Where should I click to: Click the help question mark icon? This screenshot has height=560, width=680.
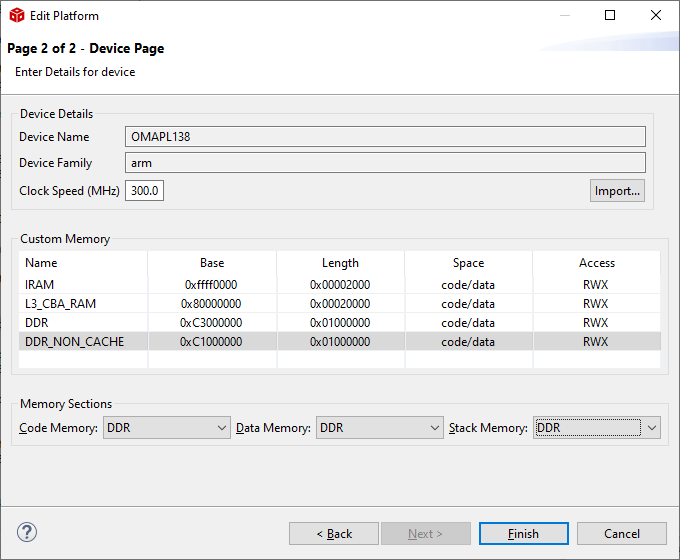click(28, 533)
